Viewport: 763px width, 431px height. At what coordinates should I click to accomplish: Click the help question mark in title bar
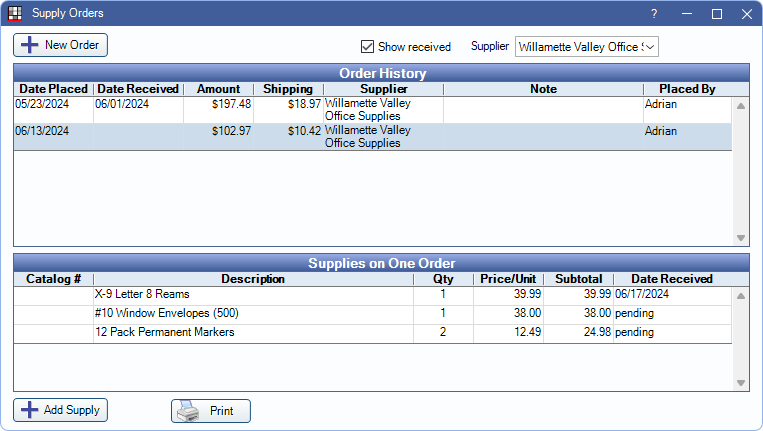[654, 14]
